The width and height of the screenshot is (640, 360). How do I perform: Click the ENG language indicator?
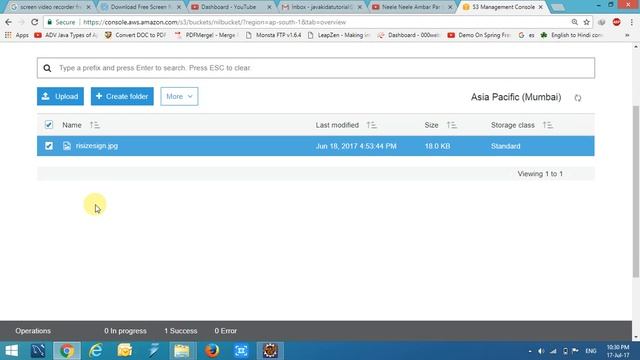coord(591,351)
